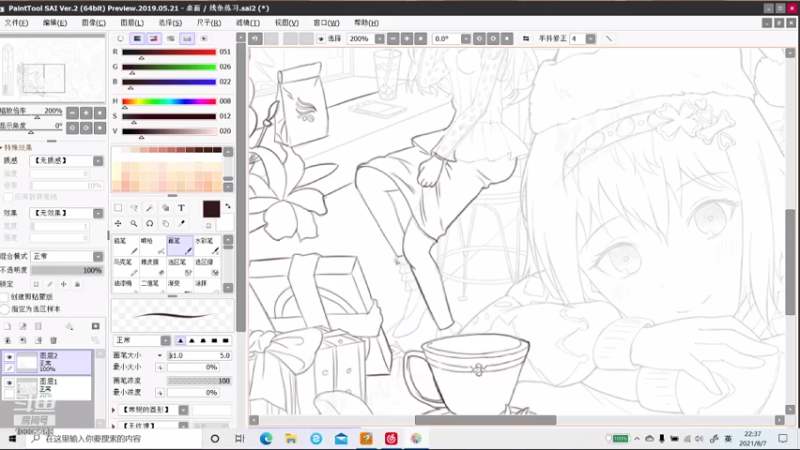800x450 pixels.
Task: Click the 画笔大小 brush size field
Action: (x=199, y=356)
